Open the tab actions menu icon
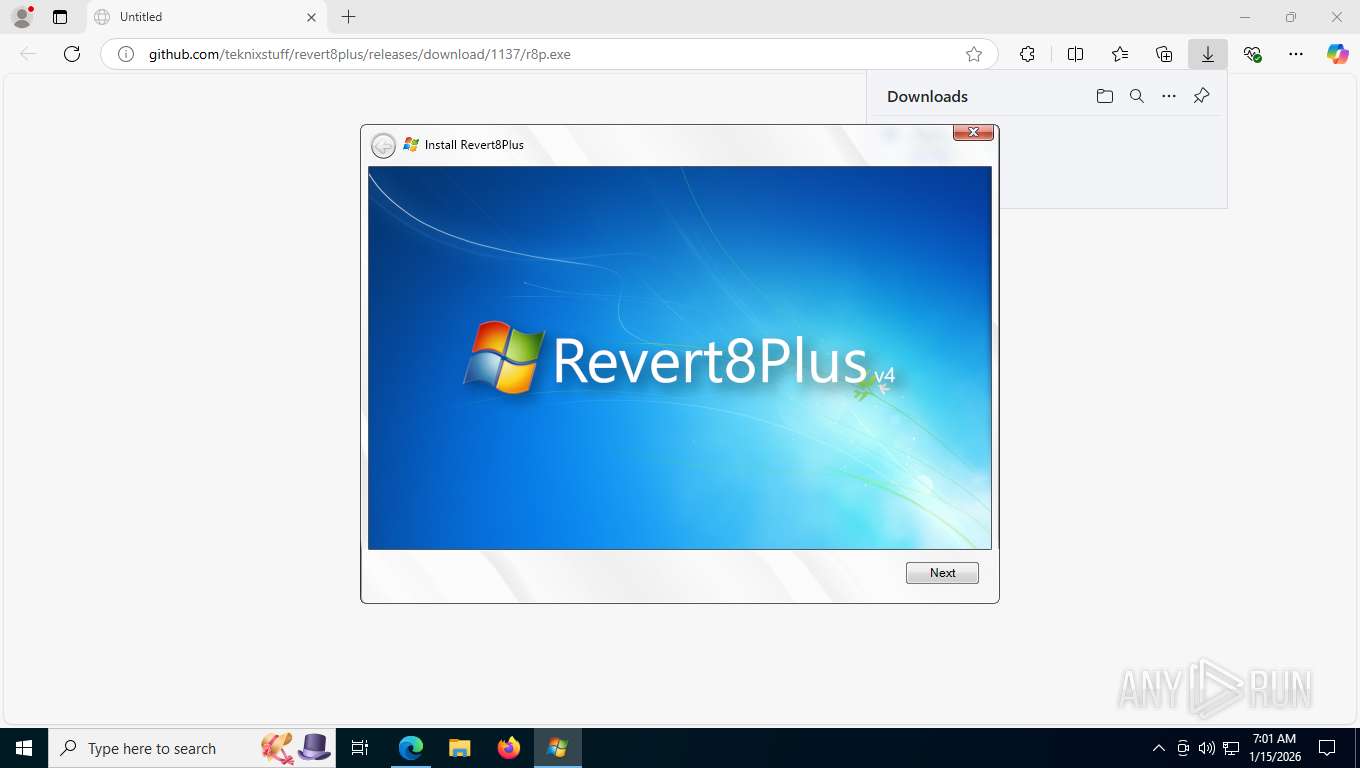The width and height of the screenshot is (1360, 768). pos(60,17)
